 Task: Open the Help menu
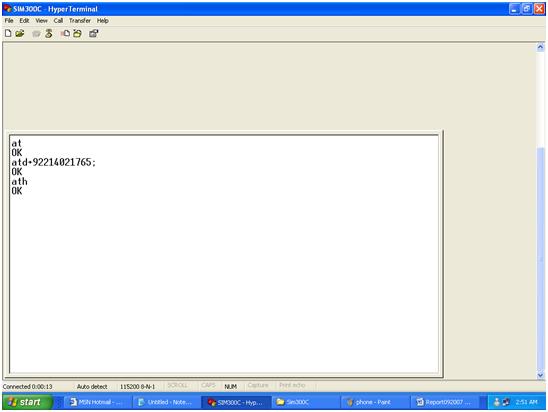(x=102, y=21)
